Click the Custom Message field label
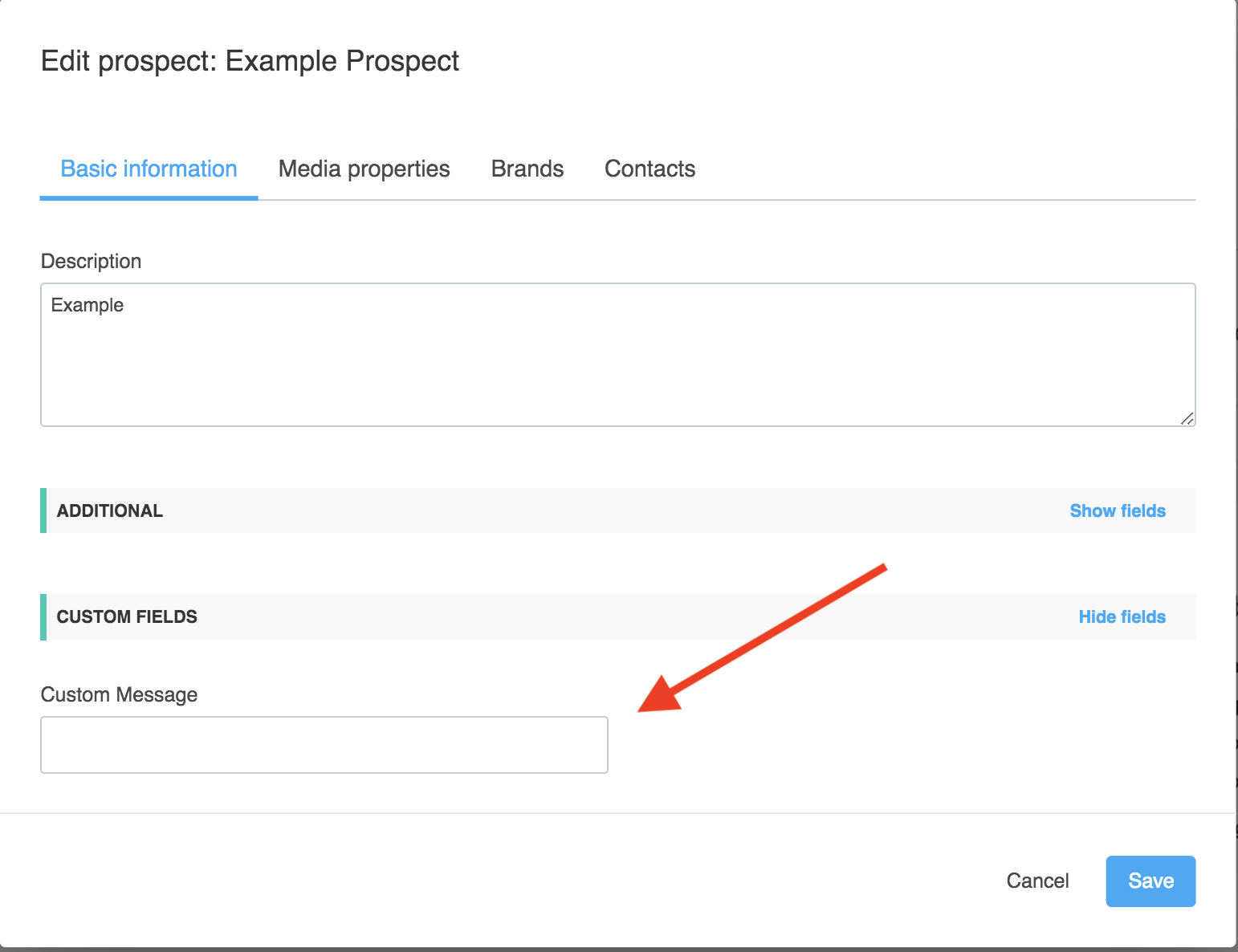The image size is (1238, 952). (x=119, y=695)
